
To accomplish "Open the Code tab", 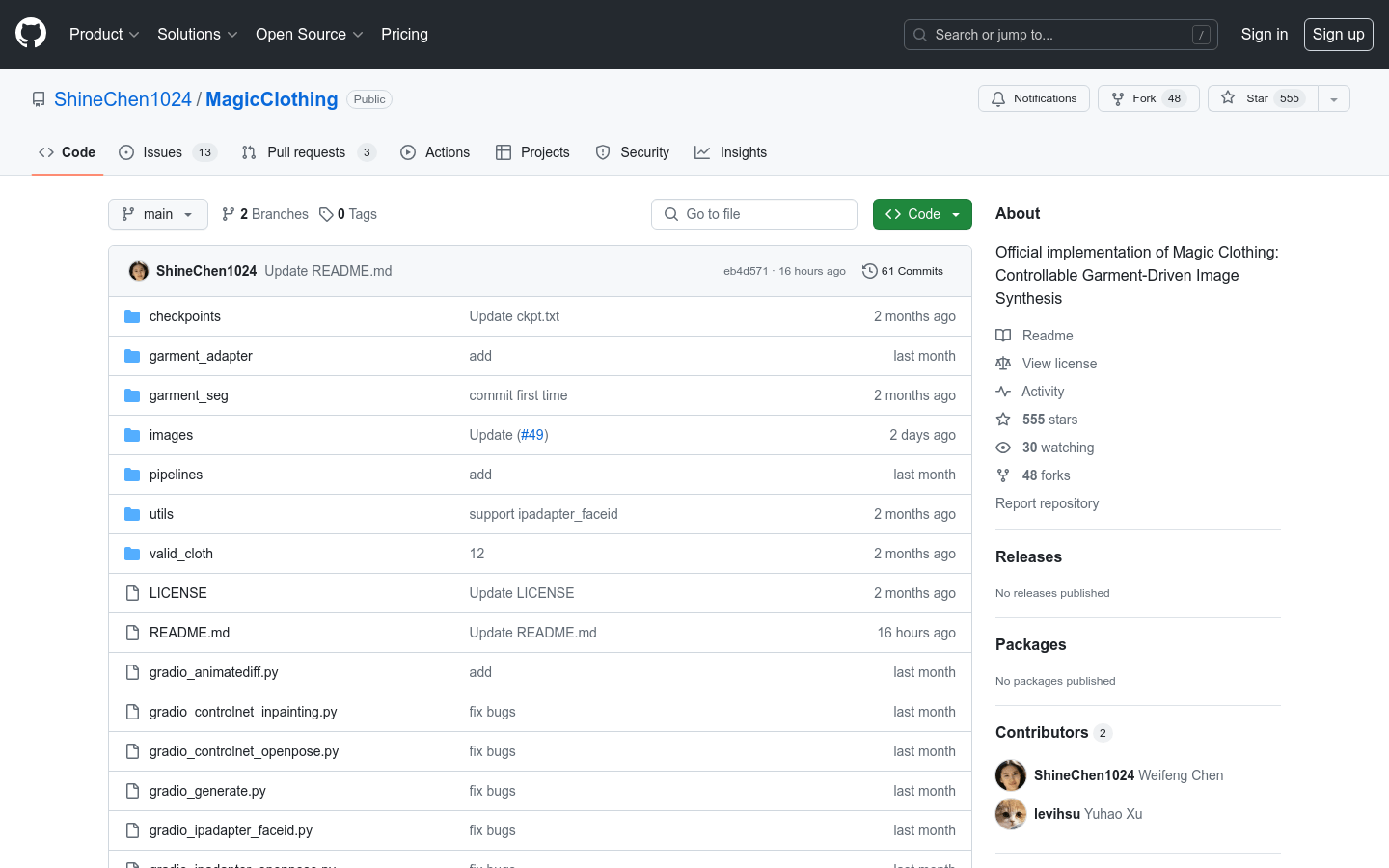I will [68, 152].
